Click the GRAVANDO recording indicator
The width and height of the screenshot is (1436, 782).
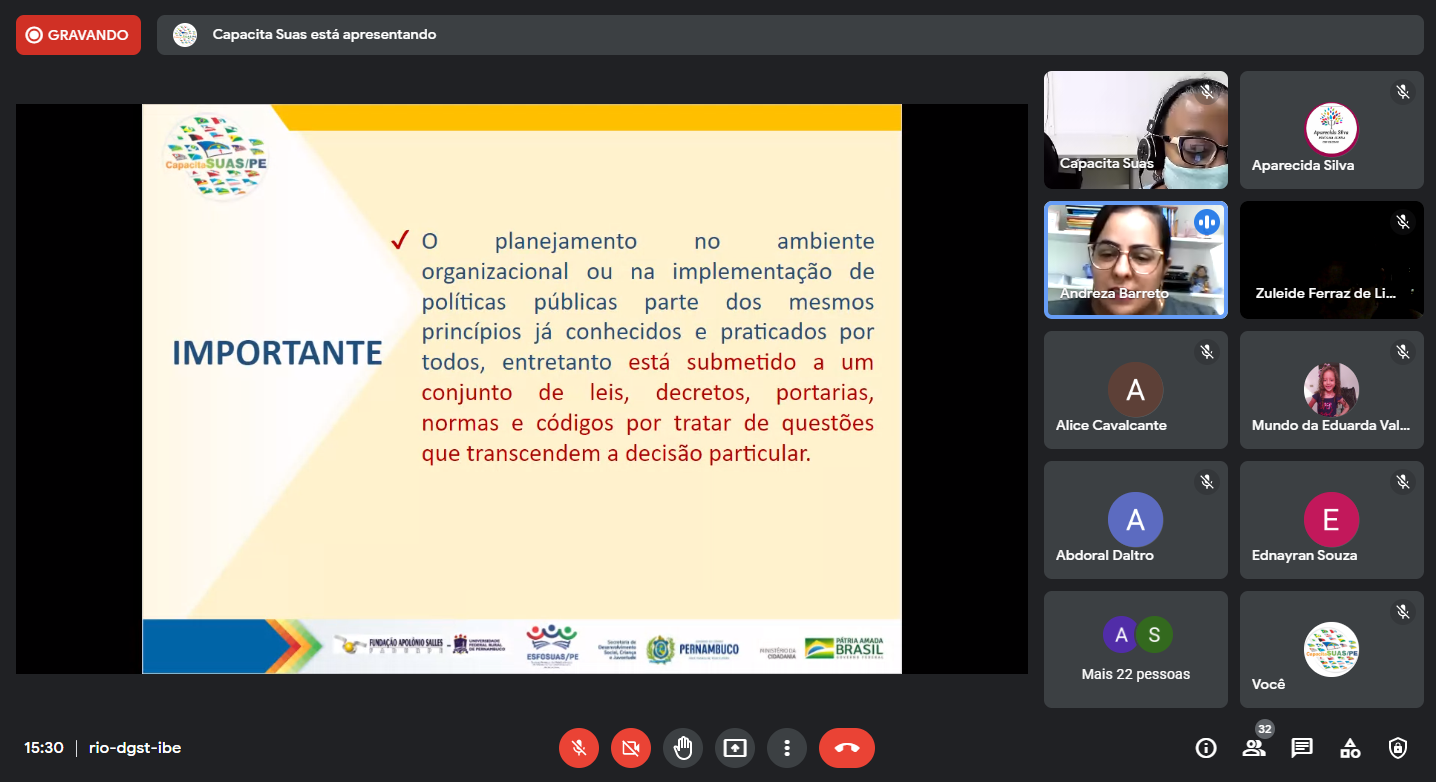[78, 35]
